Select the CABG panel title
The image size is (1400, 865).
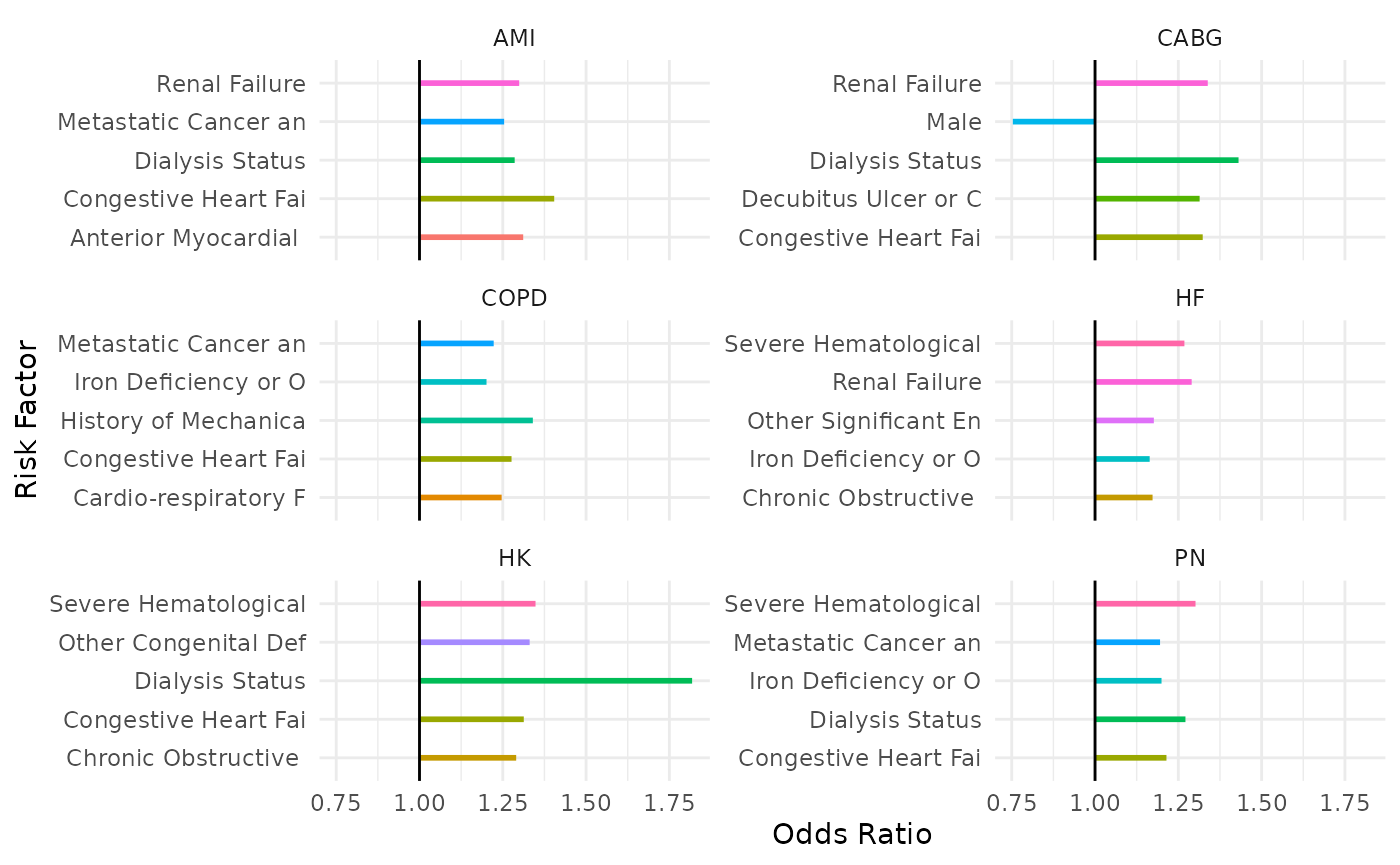coord(1189,39)
